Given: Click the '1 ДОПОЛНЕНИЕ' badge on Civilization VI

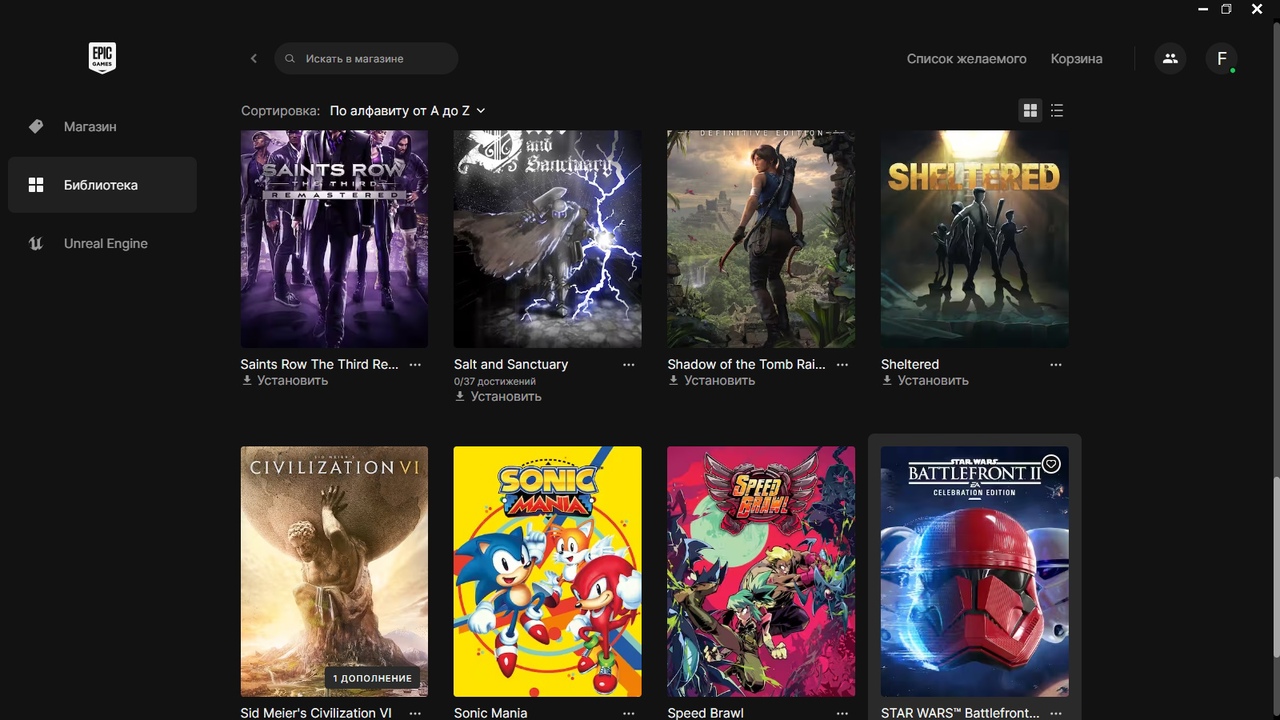Looking at the screenshot, I should (x=372, y=678).
